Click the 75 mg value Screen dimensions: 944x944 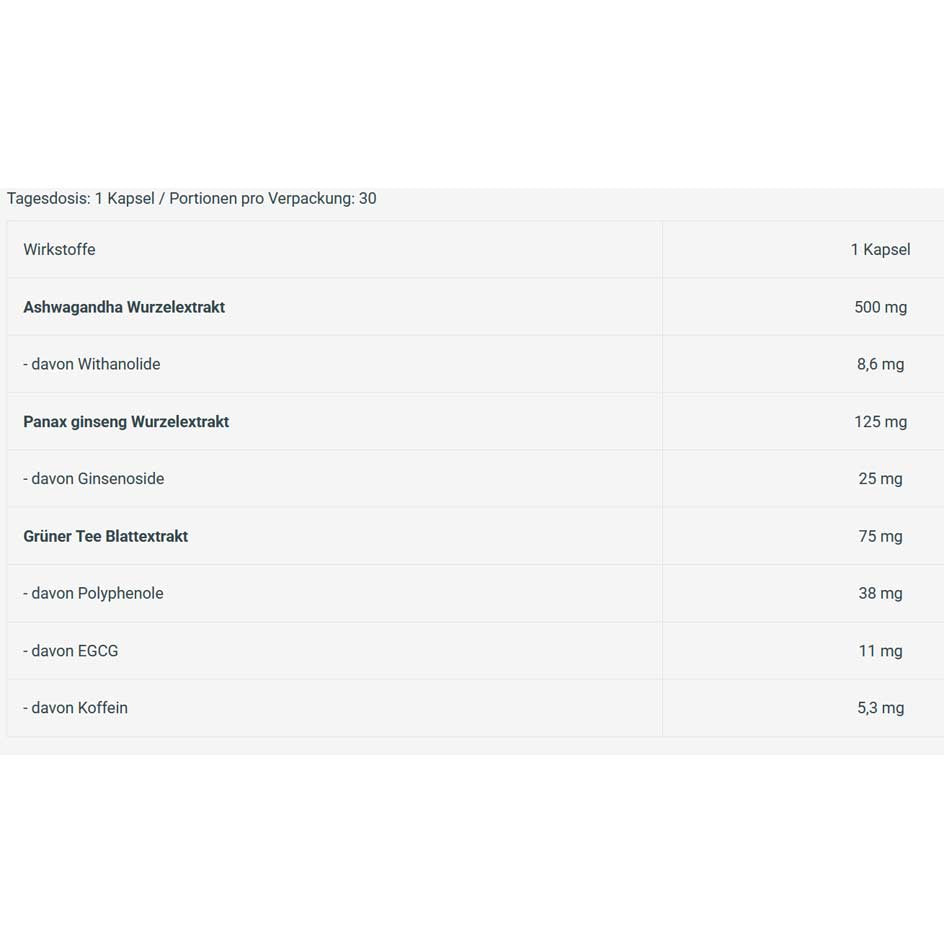pos(880,536)
